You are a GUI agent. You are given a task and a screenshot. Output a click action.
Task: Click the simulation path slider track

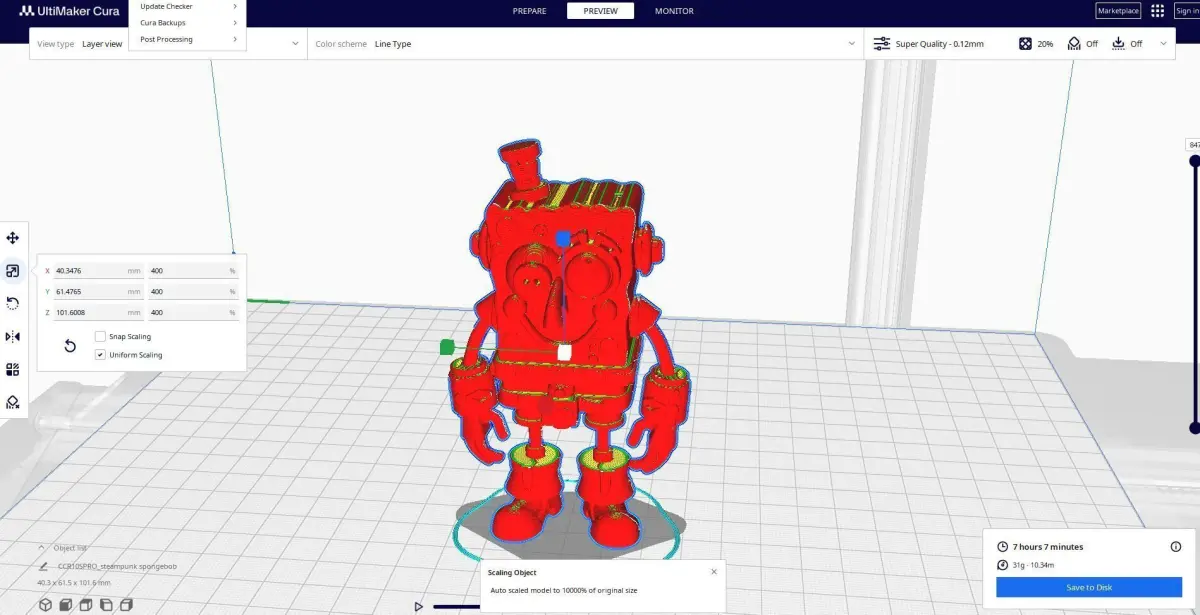(456, 606)
